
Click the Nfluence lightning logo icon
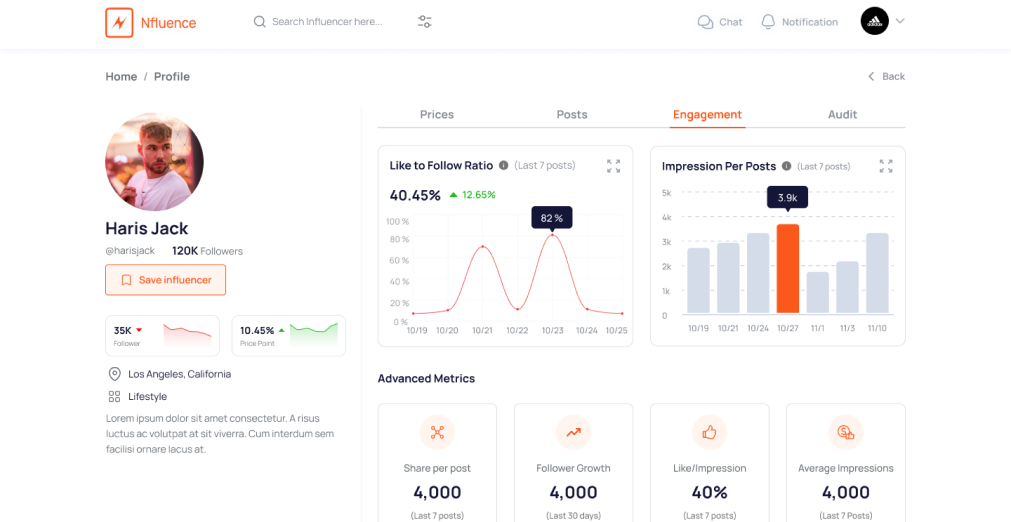point(119,22)
